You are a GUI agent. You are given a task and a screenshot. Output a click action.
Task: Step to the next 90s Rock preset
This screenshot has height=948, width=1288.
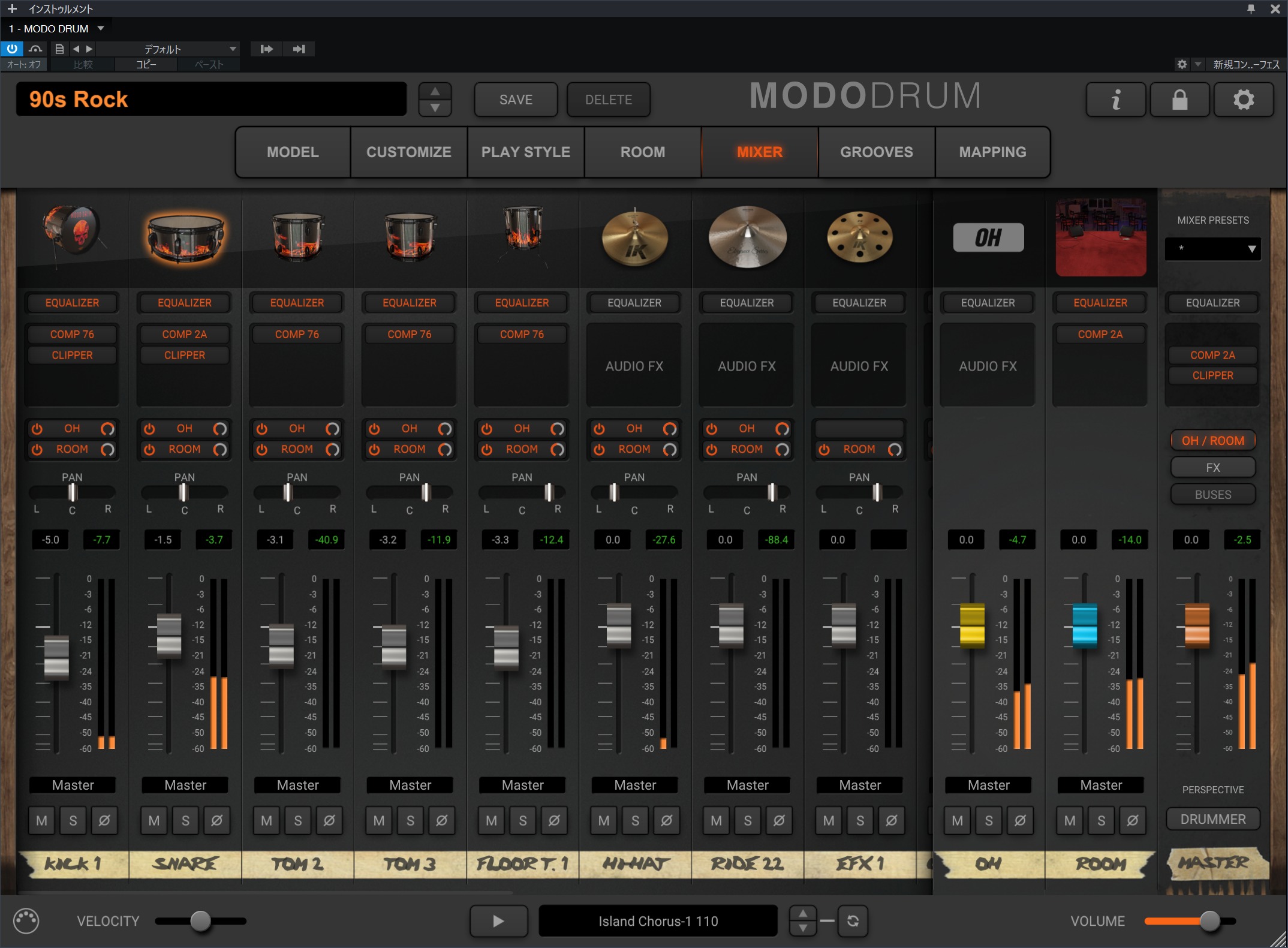click(435, 108)
